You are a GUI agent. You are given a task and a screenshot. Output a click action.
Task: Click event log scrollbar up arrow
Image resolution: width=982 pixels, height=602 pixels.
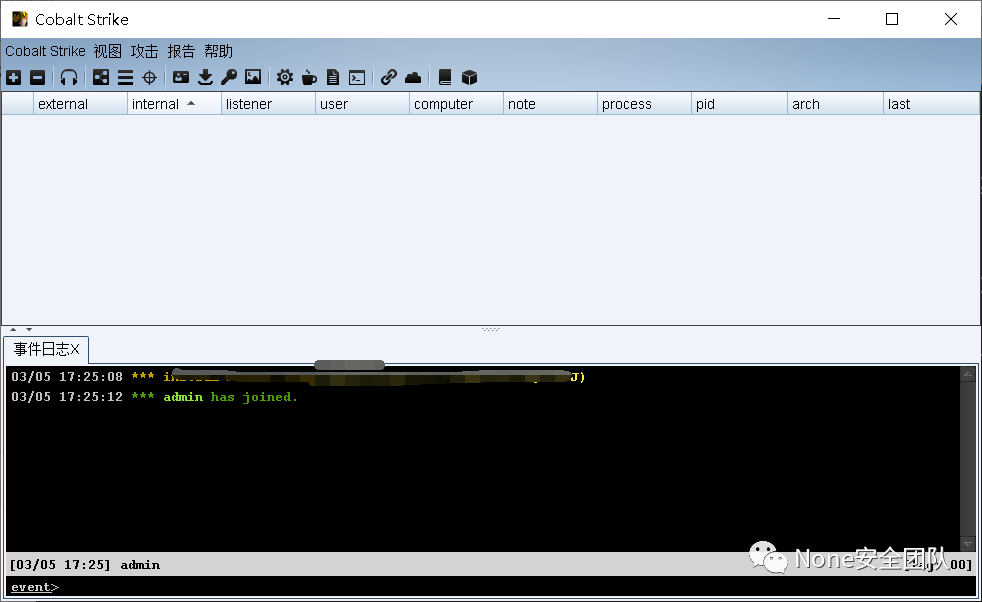point(968,375)
